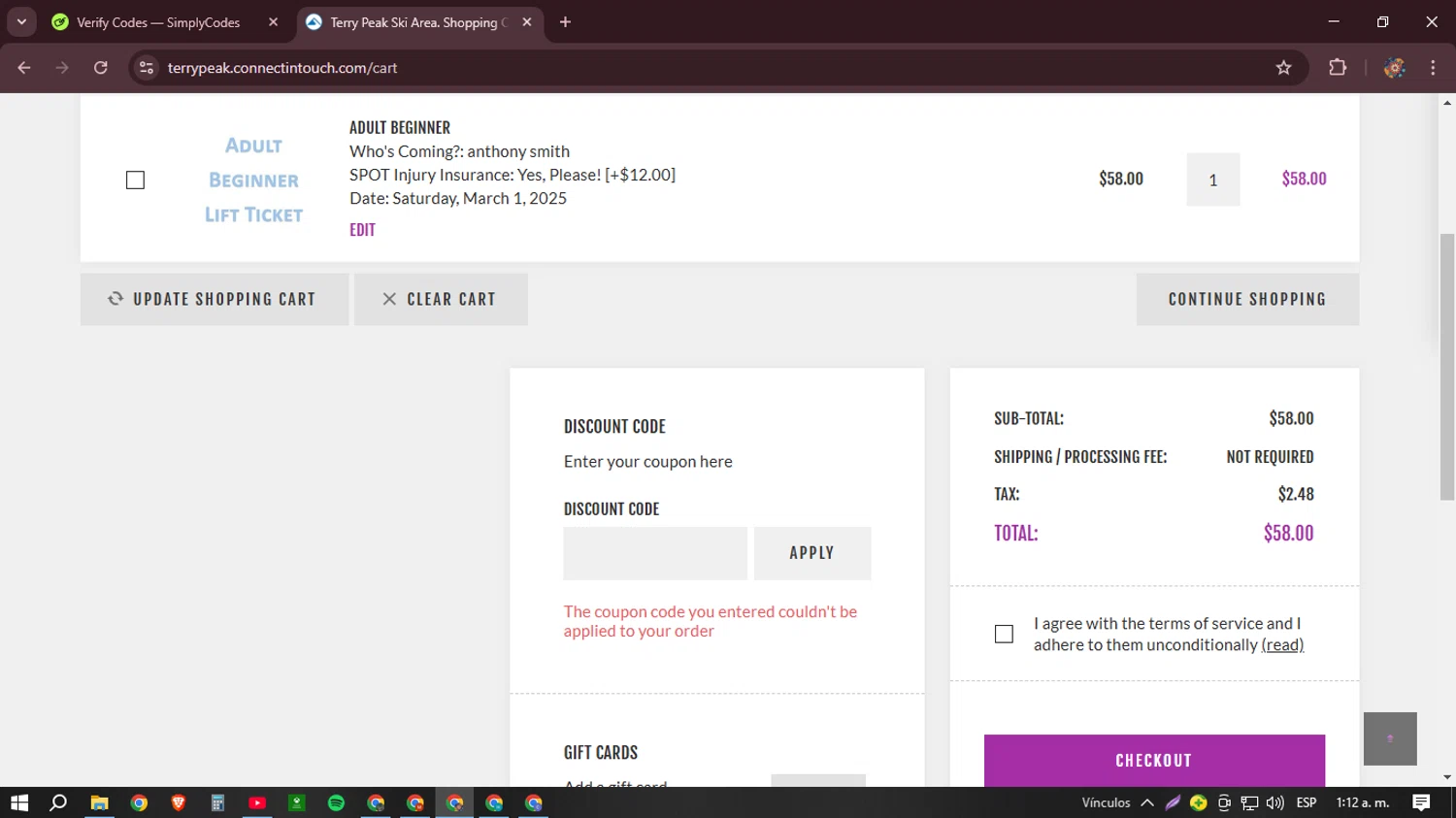The width and height of the screenshot is (1456, 818).
Task: Click the purple TOTAL $58.00 amount
Action: pos(1288,533)
